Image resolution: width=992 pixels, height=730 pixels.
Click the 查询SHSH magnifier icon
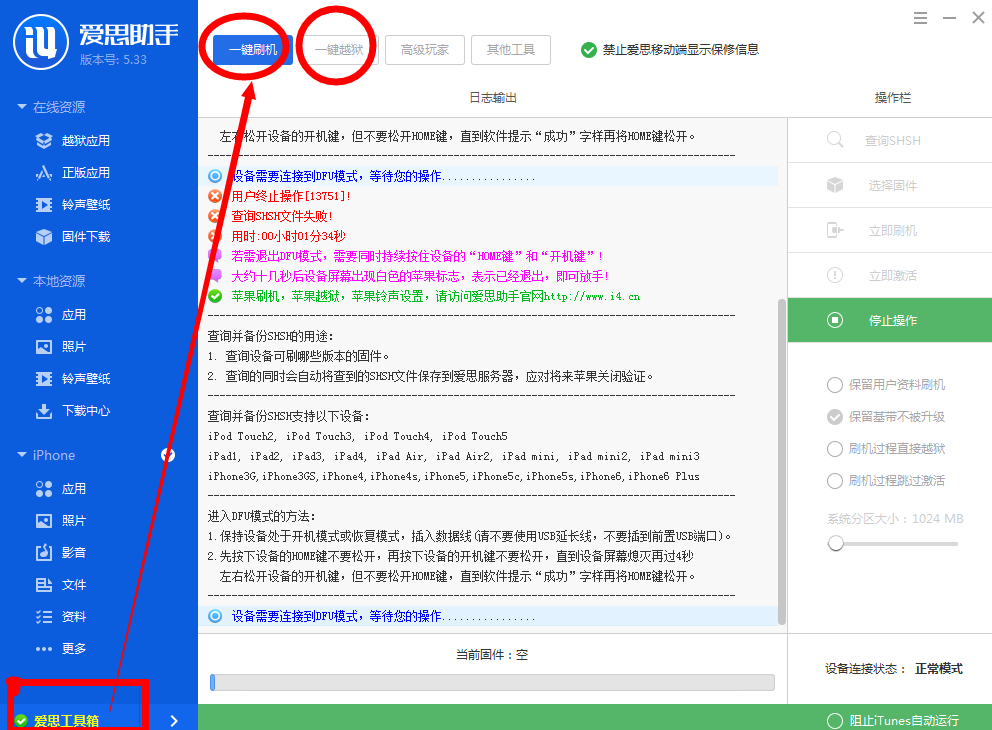point(836,139)
